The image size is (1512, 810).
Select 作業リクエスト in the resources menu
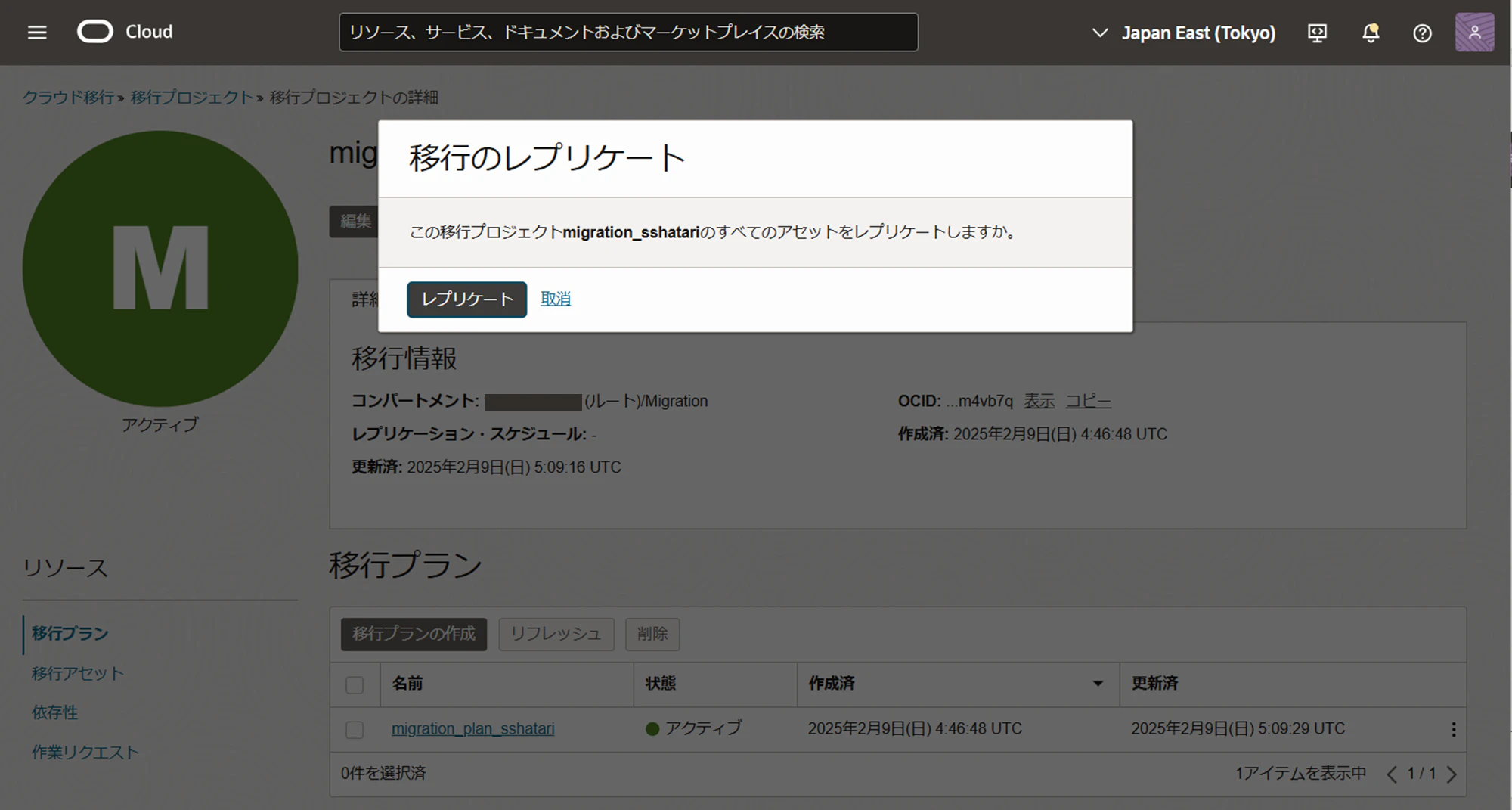85,753
